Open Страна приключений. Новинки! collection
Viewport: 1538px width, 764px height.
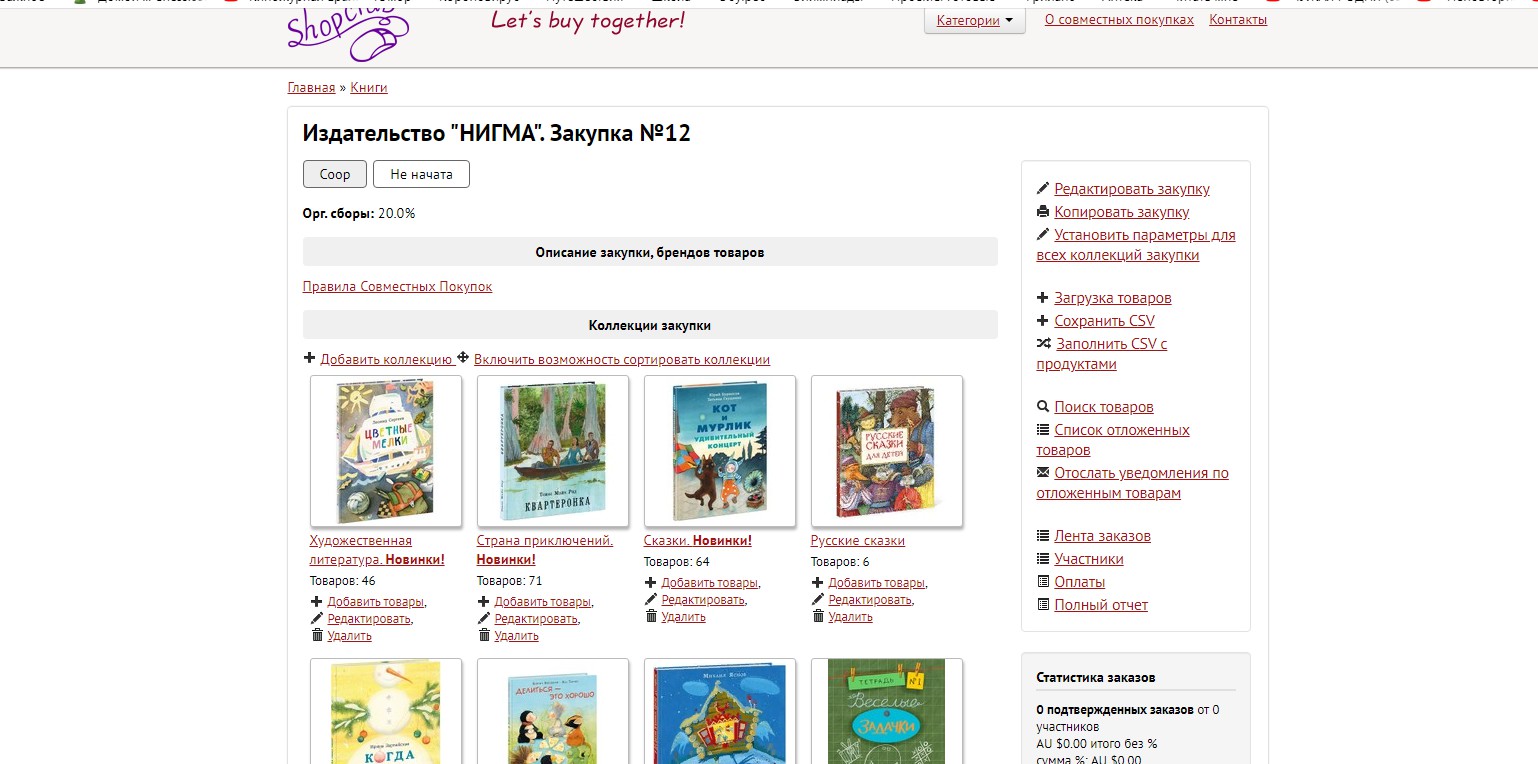point(545,550)
